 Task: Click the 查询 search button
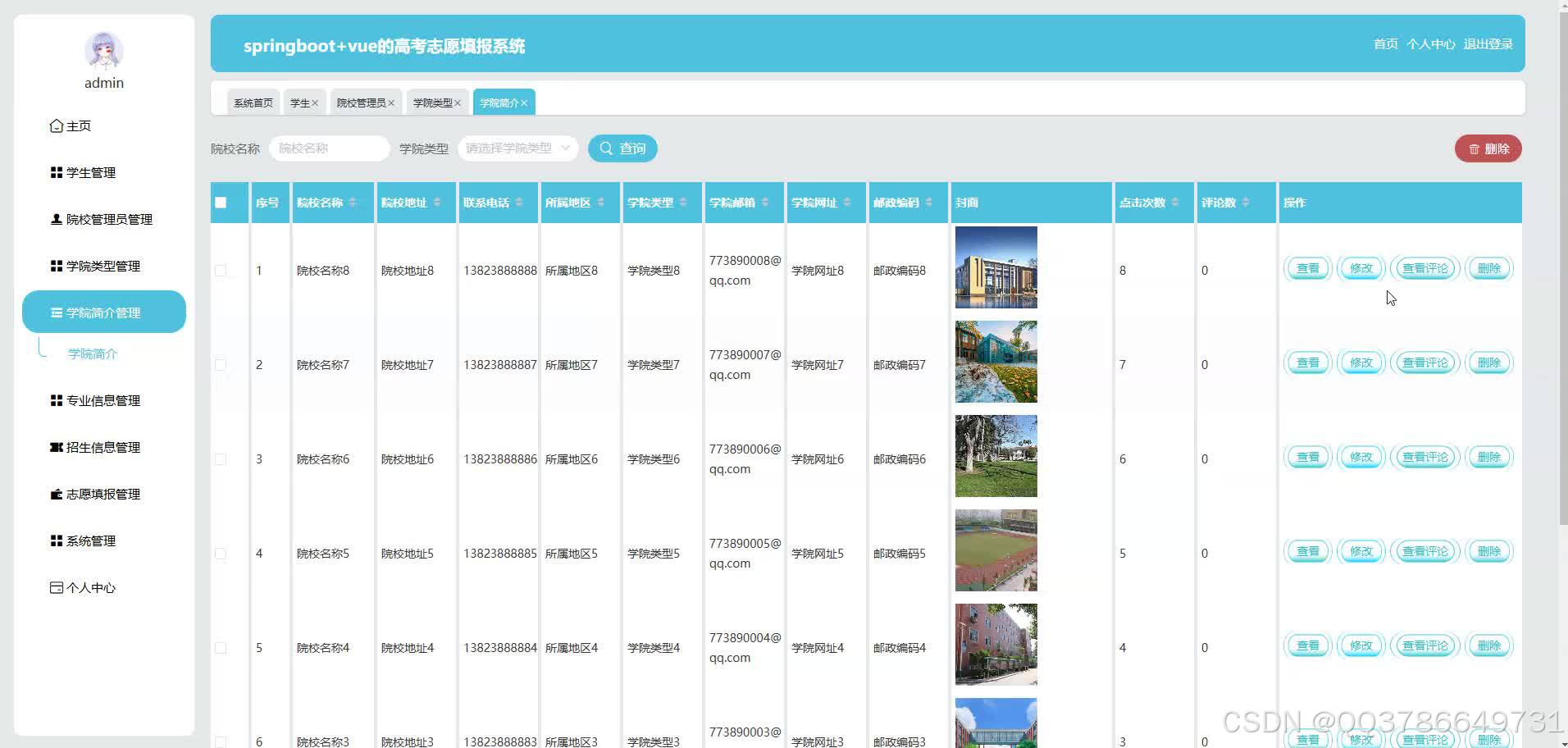pyautogui.click(x=622, y=148)
